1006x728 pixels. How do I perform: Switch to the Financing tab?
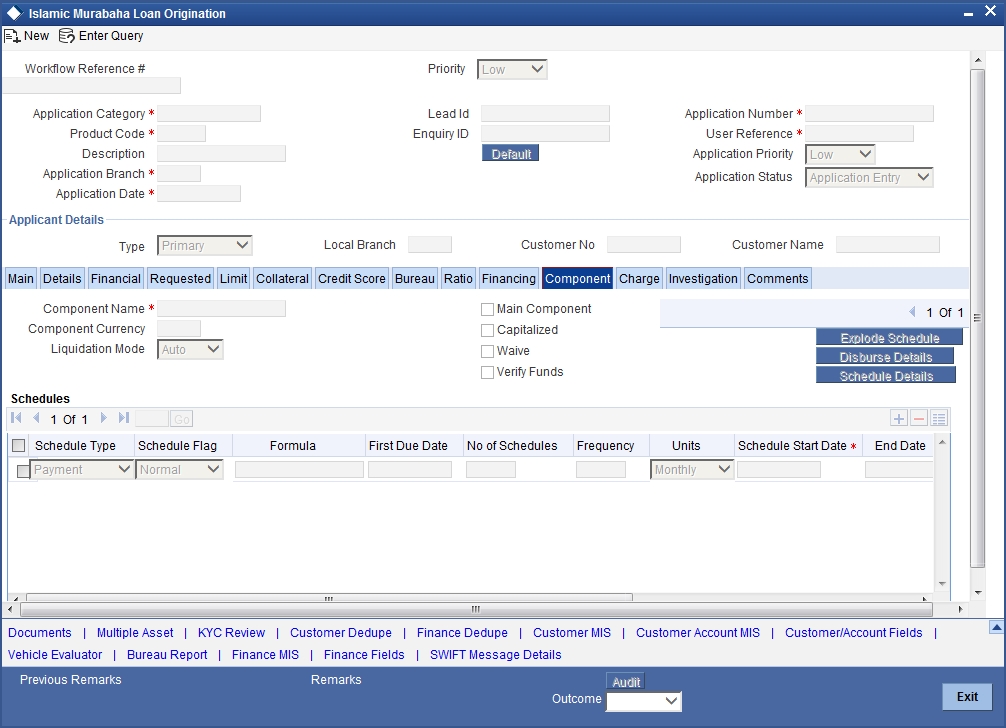pyautogui.click(x=509, y=278)
